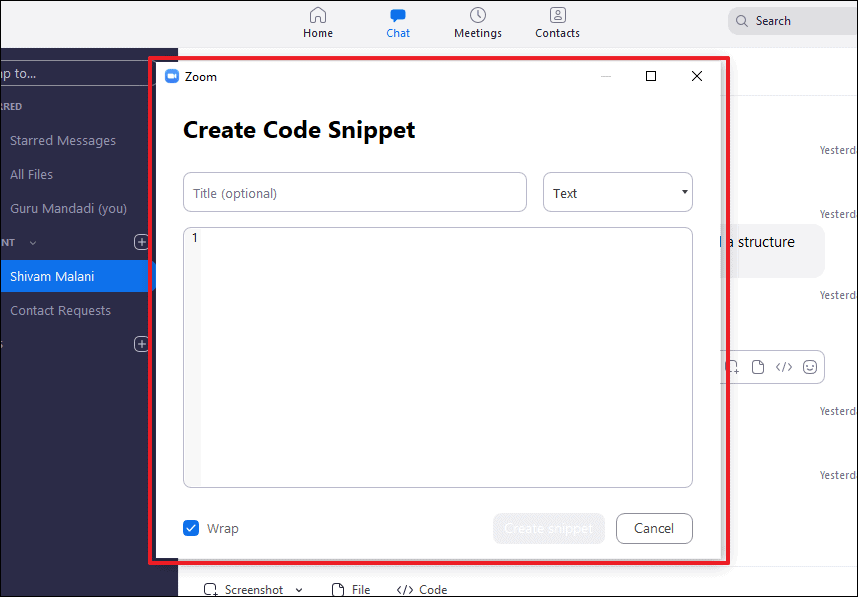
Task: Click the Screenshot button in chat toolbar
Action: [x=244, y=589]
